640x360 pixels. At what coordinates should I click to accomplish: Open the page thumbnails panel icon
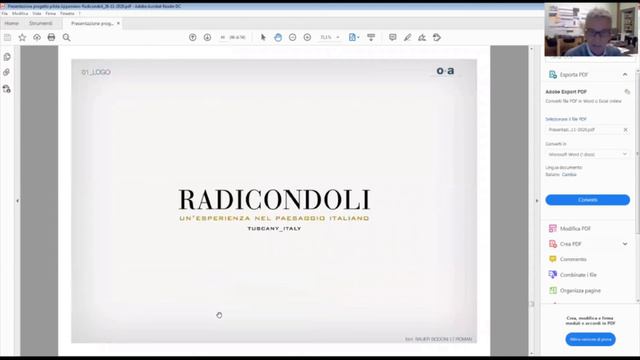(7, 57)
